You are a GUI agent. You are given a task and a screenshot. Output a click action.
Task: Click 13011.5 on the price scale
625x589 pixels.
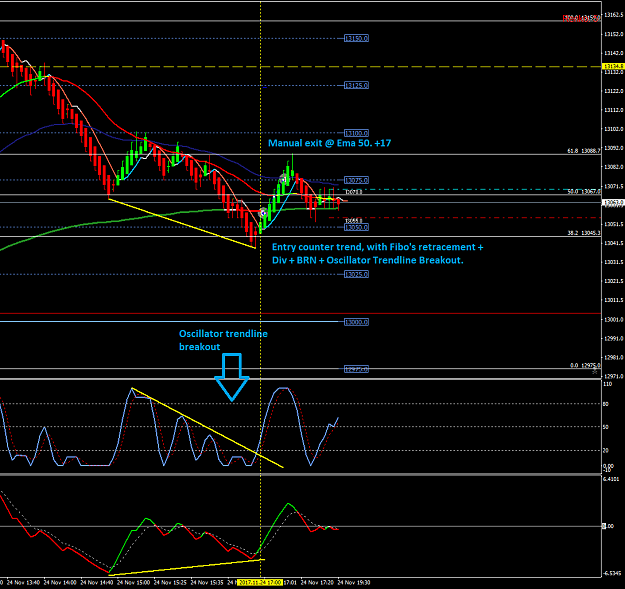click(613, 300)
